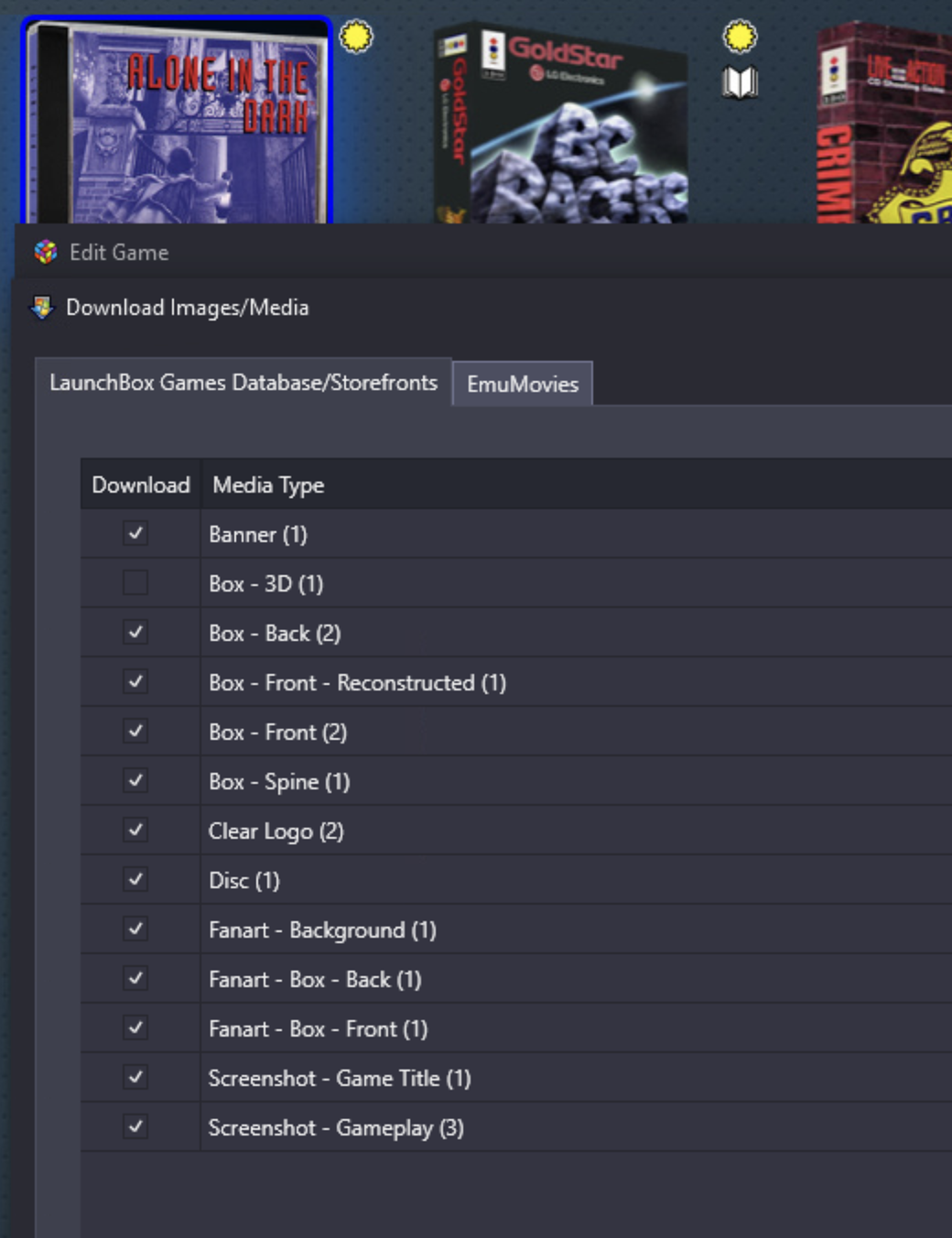Image resolution: width=952 pixels, height=1238 pixels.
Task: Select the BC Racers box art
Action: (560, 124)
